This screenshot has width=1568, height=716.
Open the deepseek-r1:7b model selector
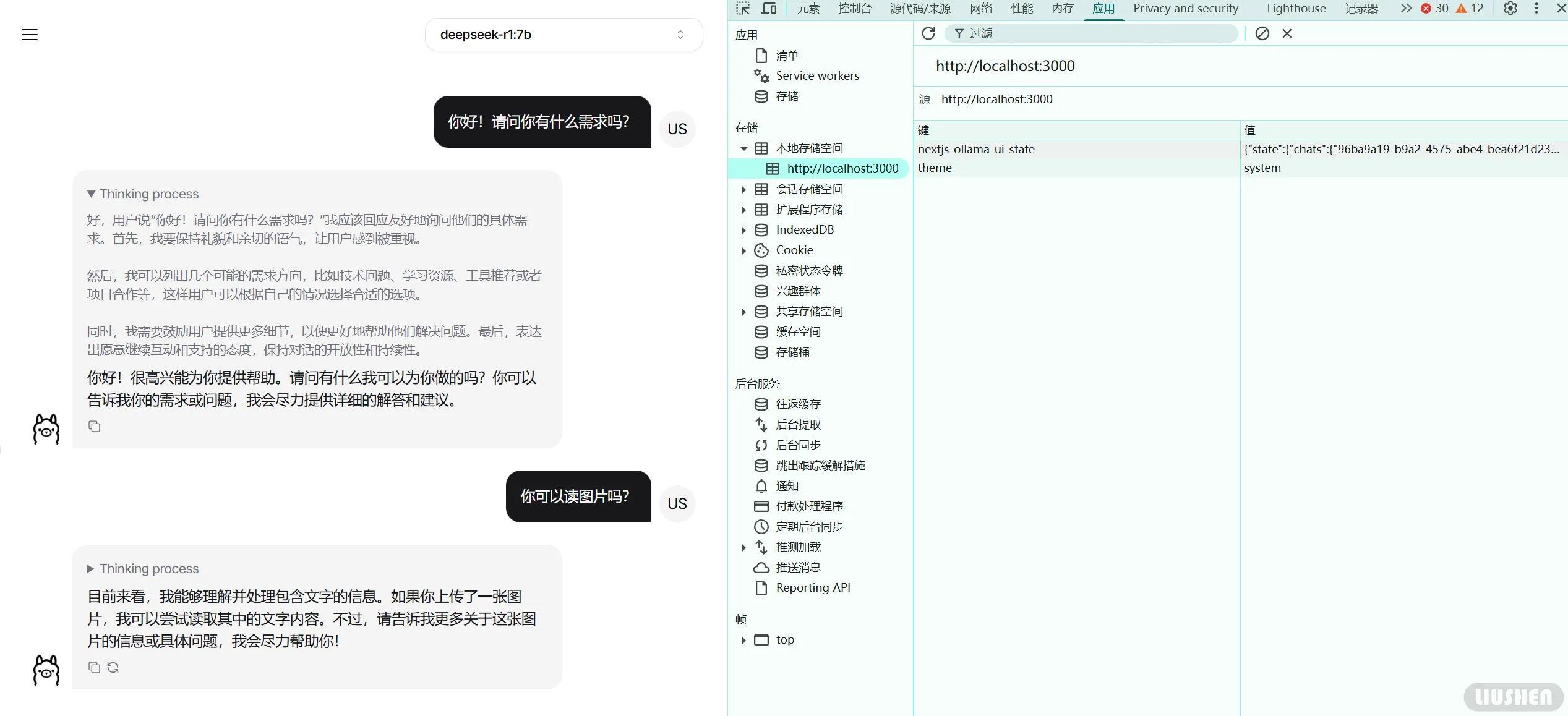pyautogui.click(x=563, y=34)
